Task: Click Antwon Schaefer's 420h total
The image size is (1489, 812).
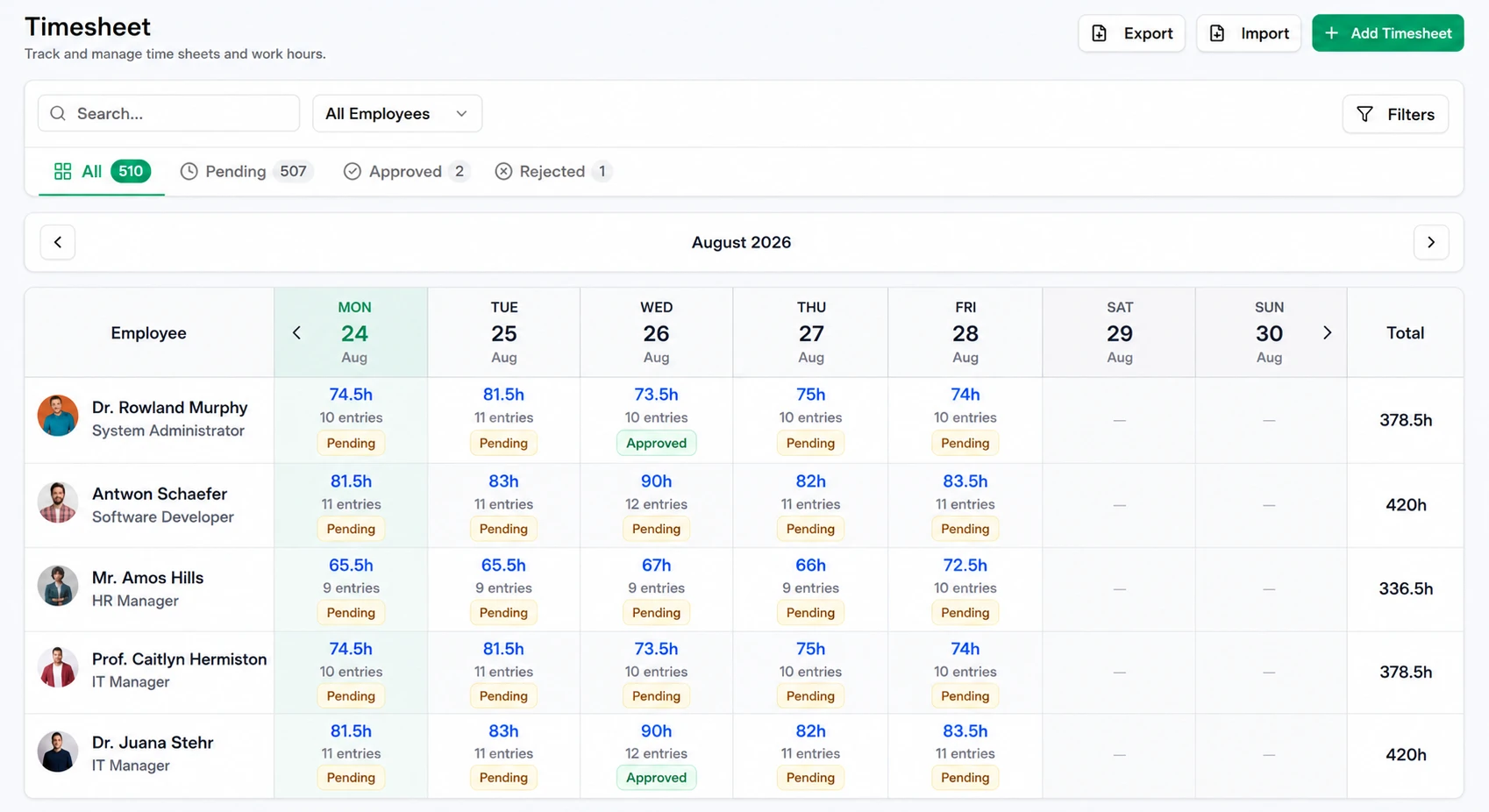Action: tap(1406, 505)
